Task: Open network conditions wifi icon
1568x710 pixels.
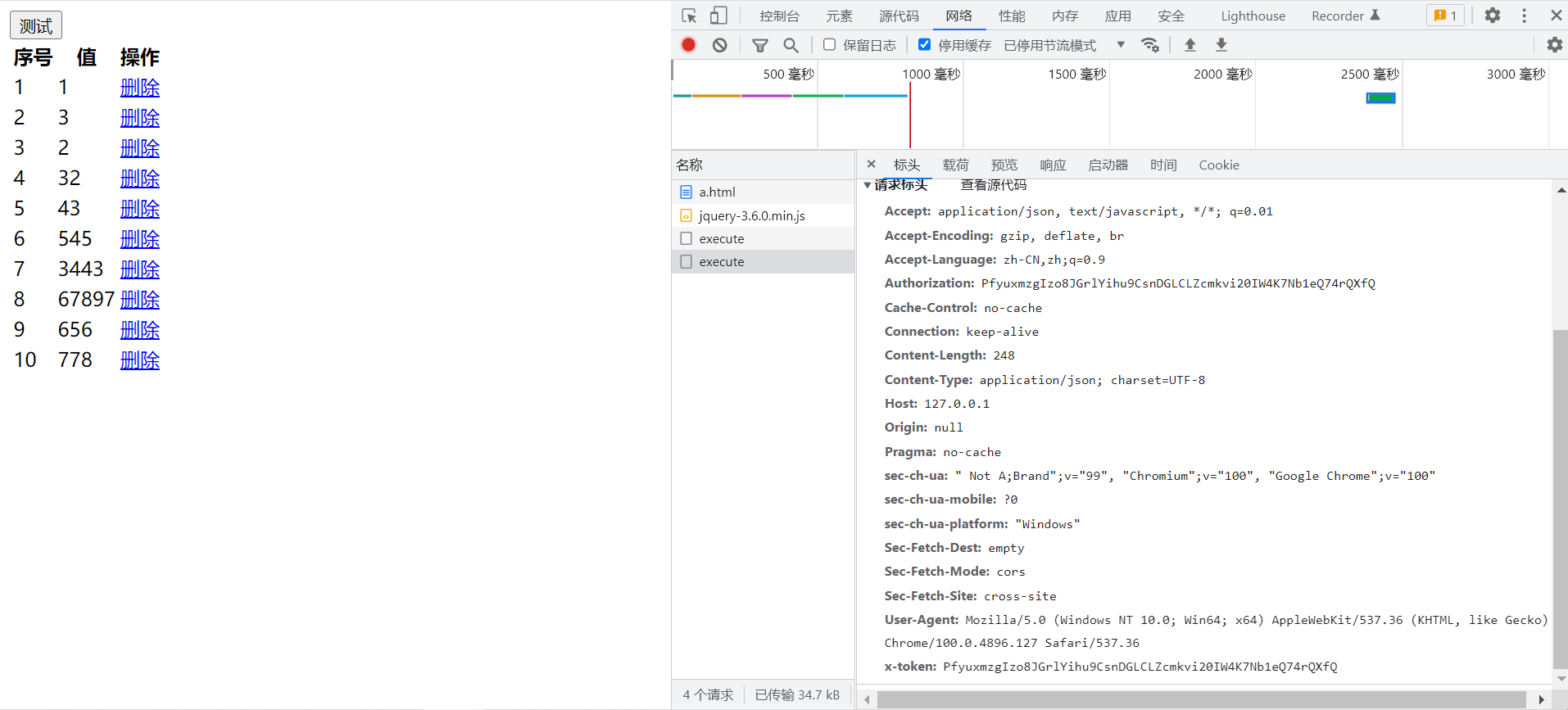Action: pos(1150,45)
